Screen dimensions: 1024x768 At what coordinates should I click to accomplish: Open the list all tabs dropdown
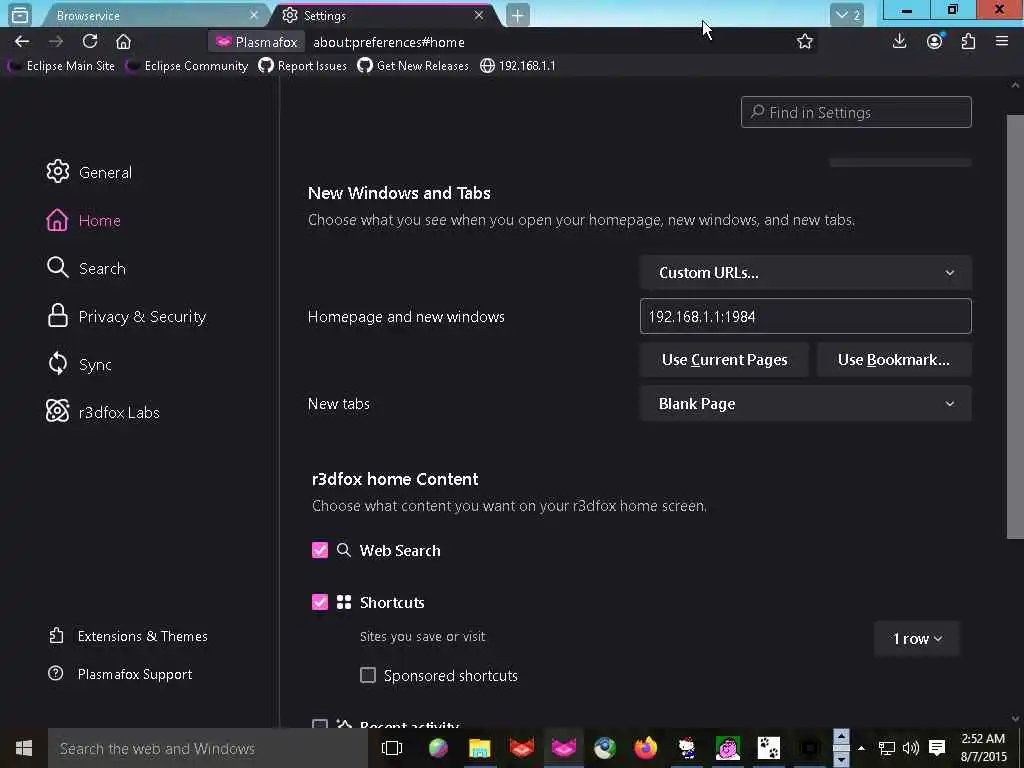point(847,15)
